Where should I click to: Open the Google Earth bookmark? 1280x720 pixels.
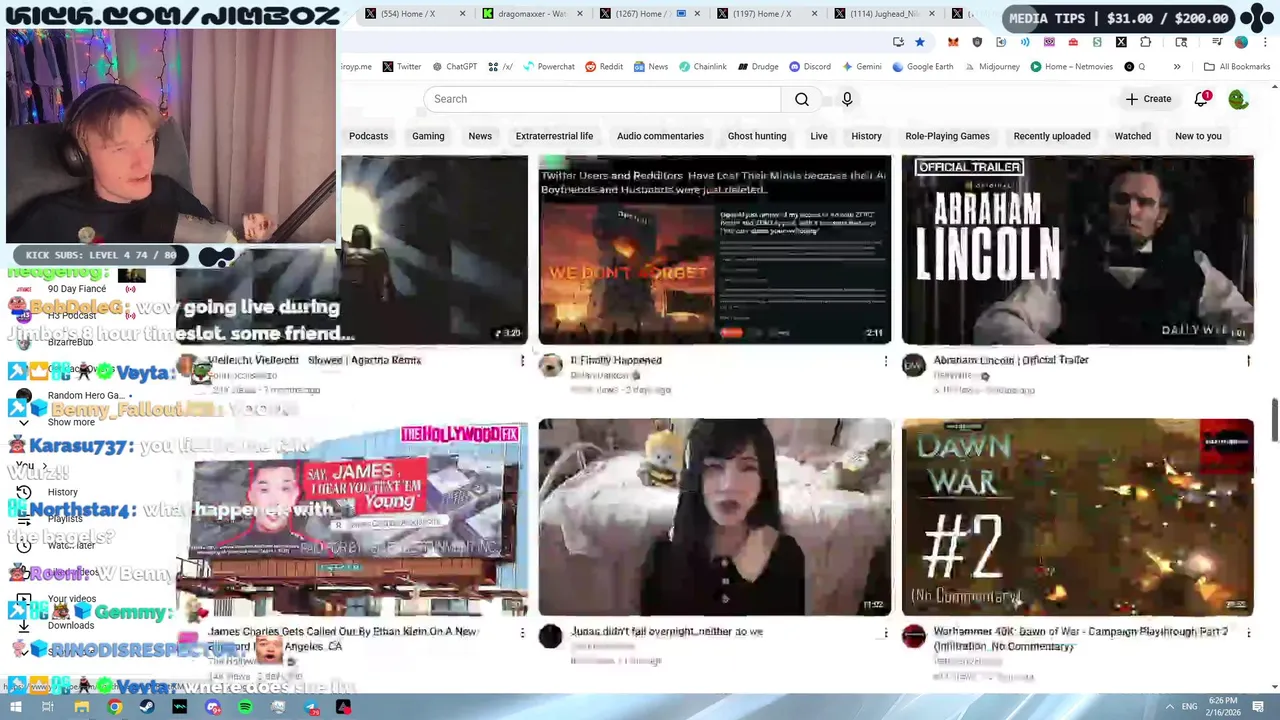tap(923, 67)
